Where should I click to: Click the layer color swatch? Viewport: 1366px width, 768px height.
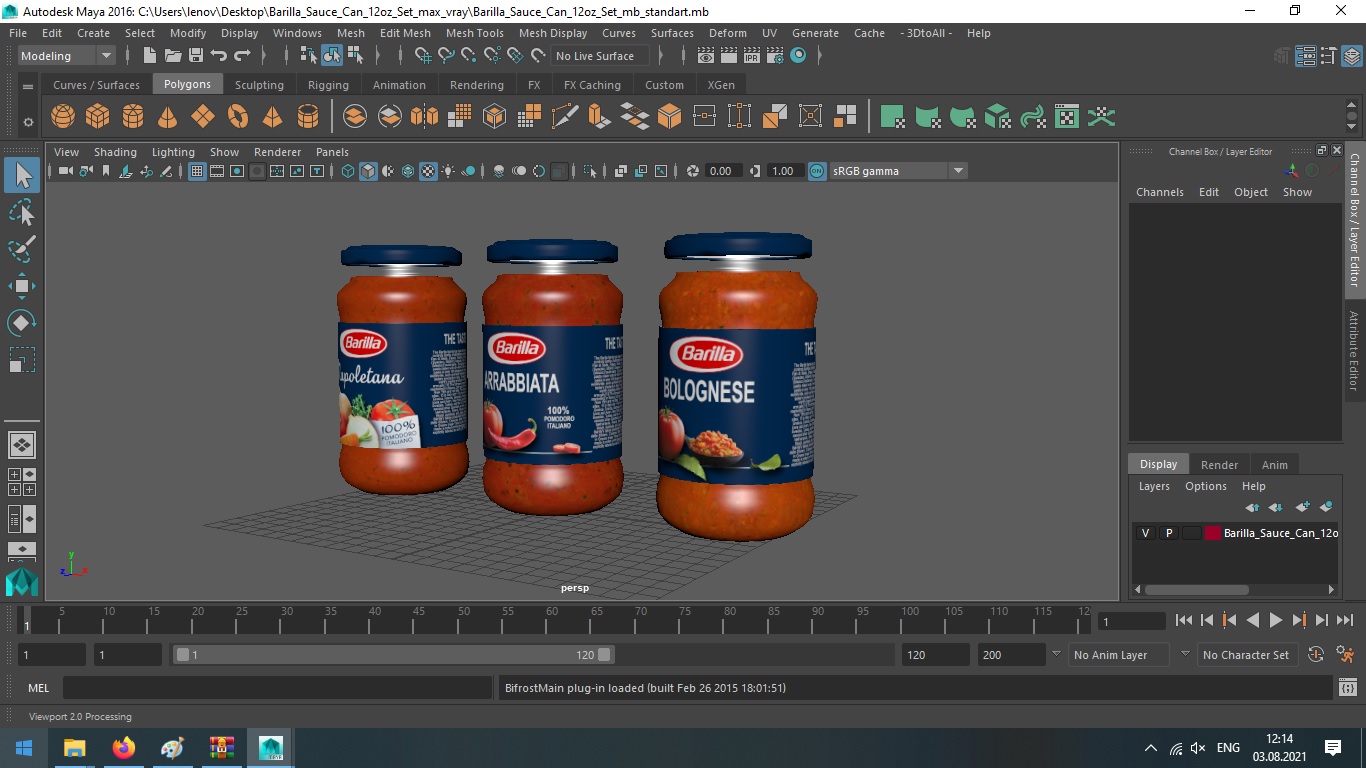[1213, 533]
